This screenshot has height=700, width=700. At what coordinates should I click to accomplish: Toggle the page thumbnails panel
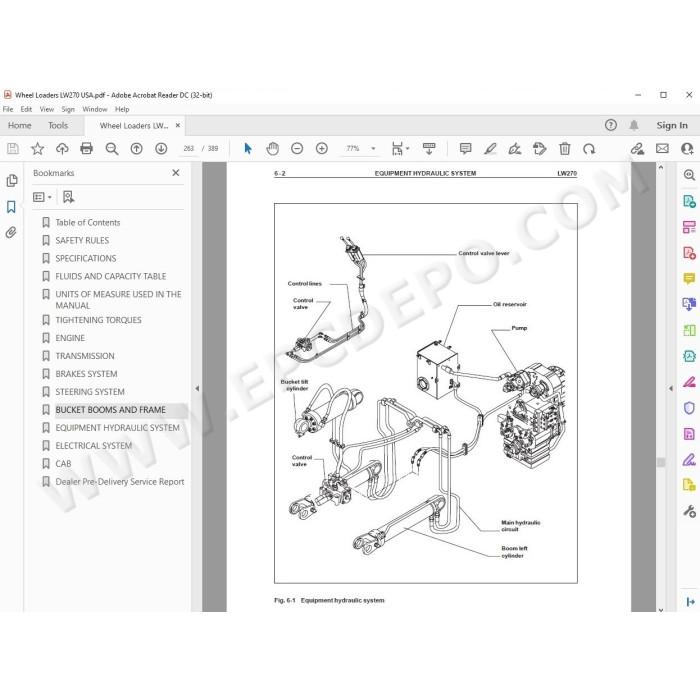(x=12, y=180)
